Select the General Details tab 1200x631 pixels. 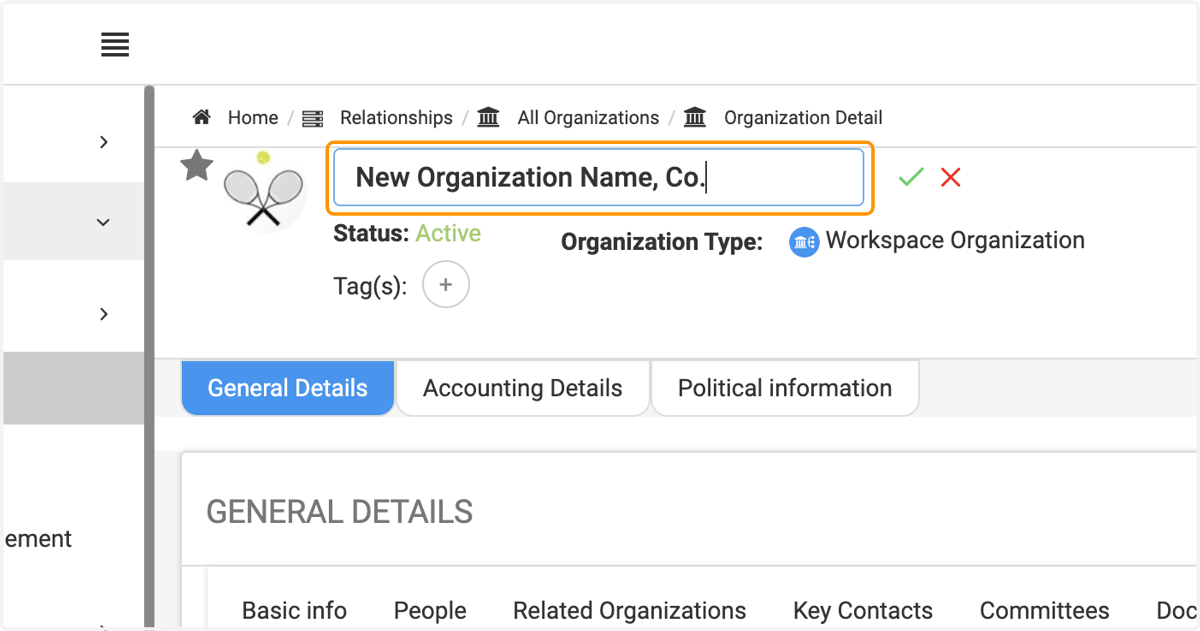click(x=288, y=388)
